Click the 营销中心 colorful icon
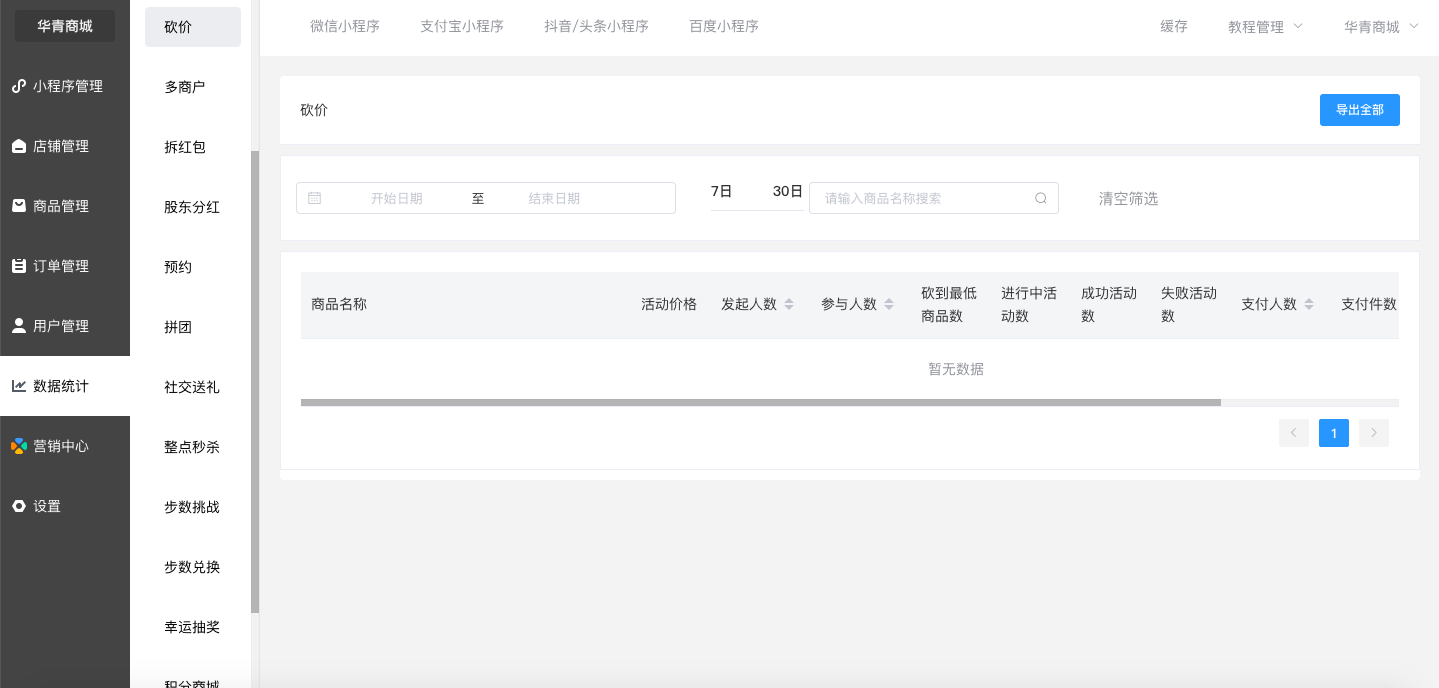Screen dimensions: 1439x688 click(x=19, y=446)
